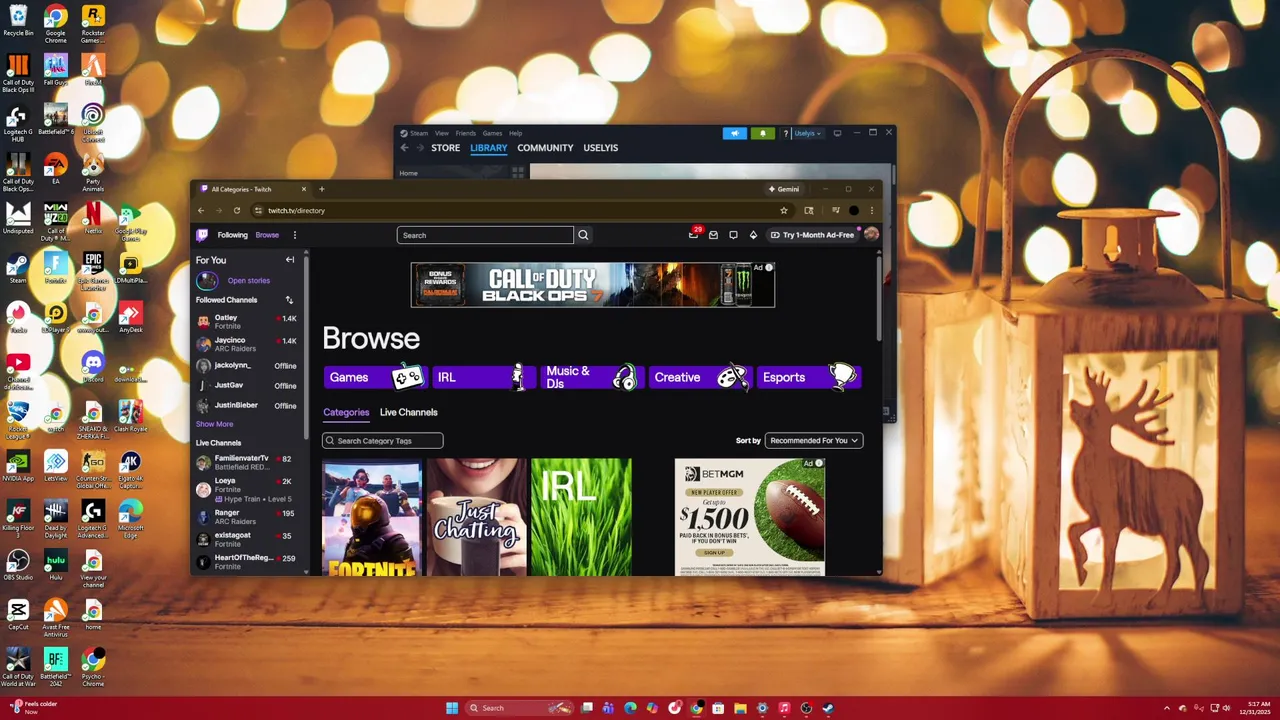Open the View menu in Steam
The height and width of the screenshot is (720, 1280).
click(x=441, y=133)
